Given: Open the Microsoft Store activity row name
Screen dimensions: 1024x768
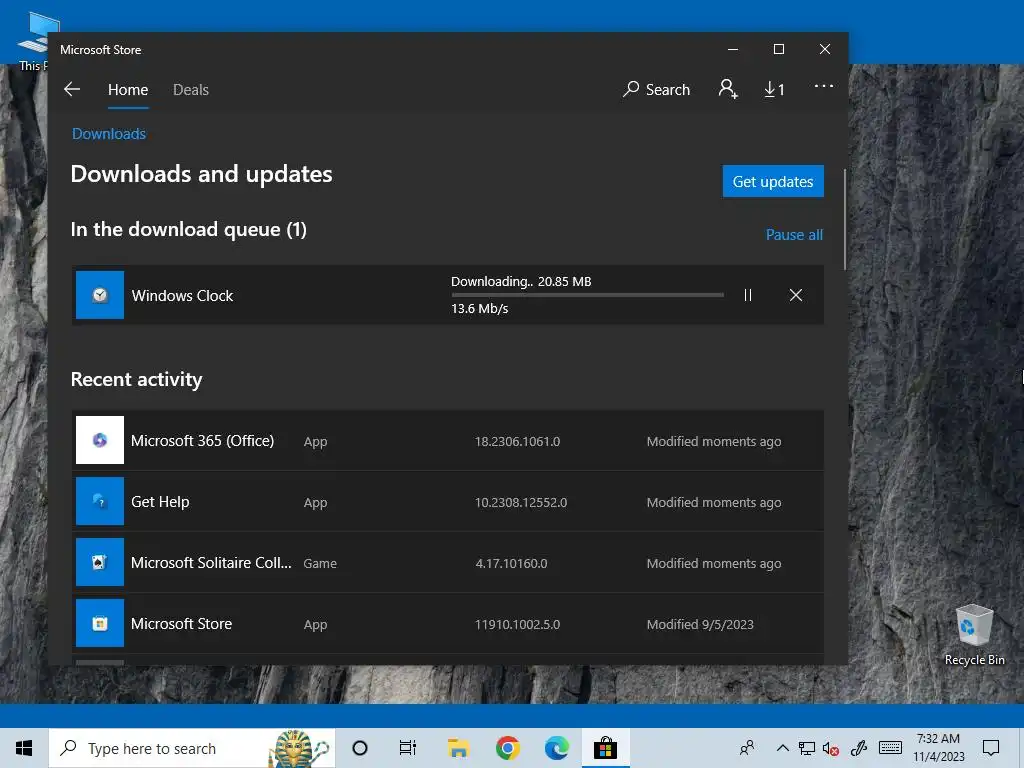Looking at the screenshot, I should (x=182, y=624).
